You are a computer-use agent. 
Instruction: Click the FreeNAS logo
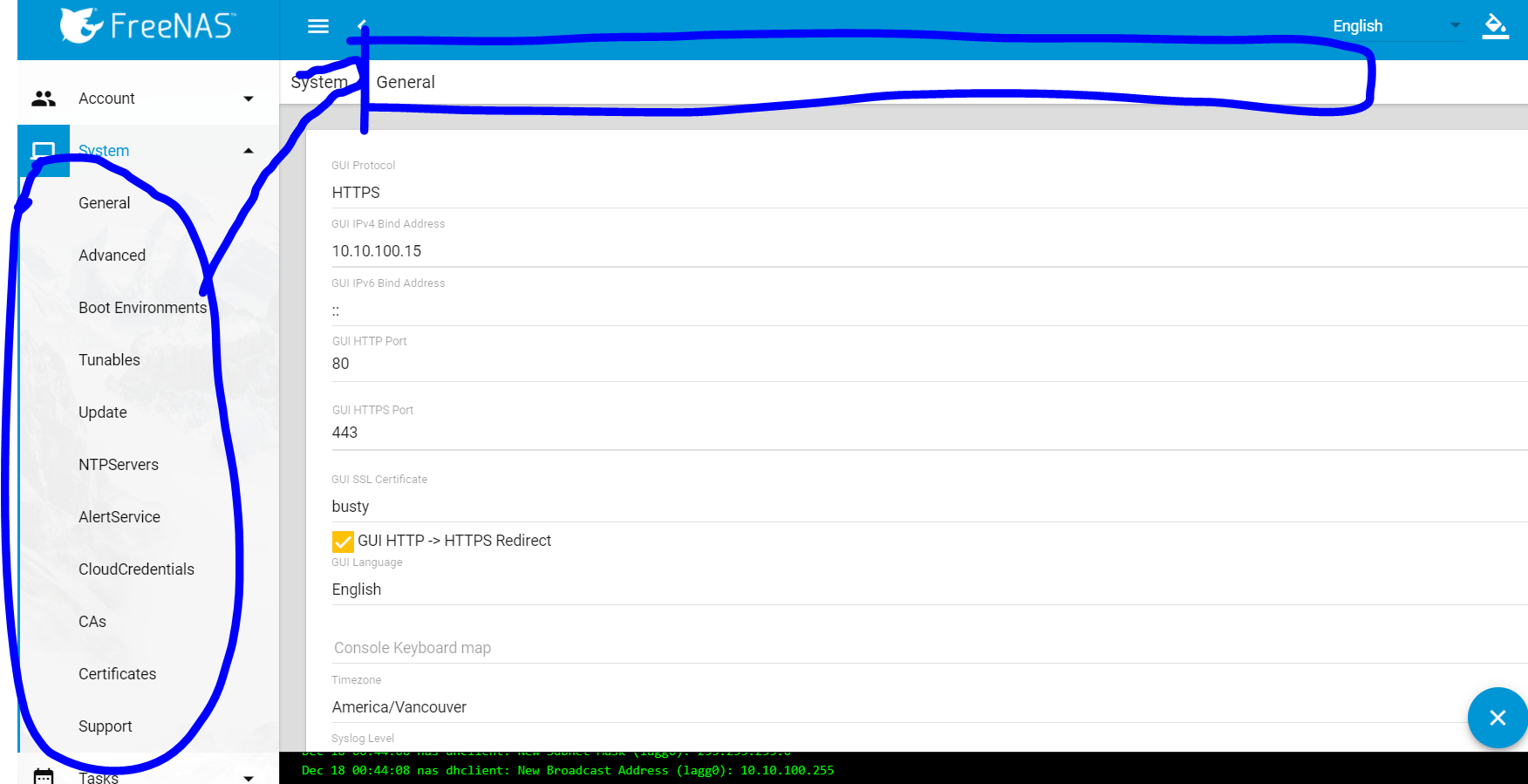(147, 26)
